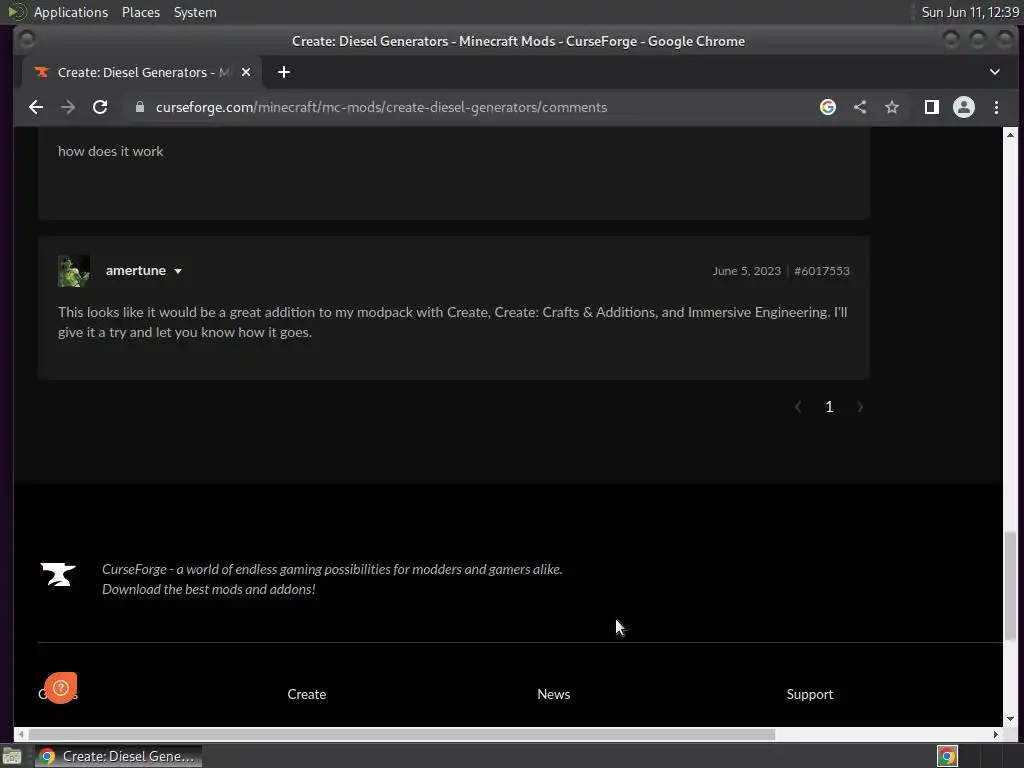The image size is (1024, 768).
Task: Open the Create footer section
Action: (x=307, y=694)
